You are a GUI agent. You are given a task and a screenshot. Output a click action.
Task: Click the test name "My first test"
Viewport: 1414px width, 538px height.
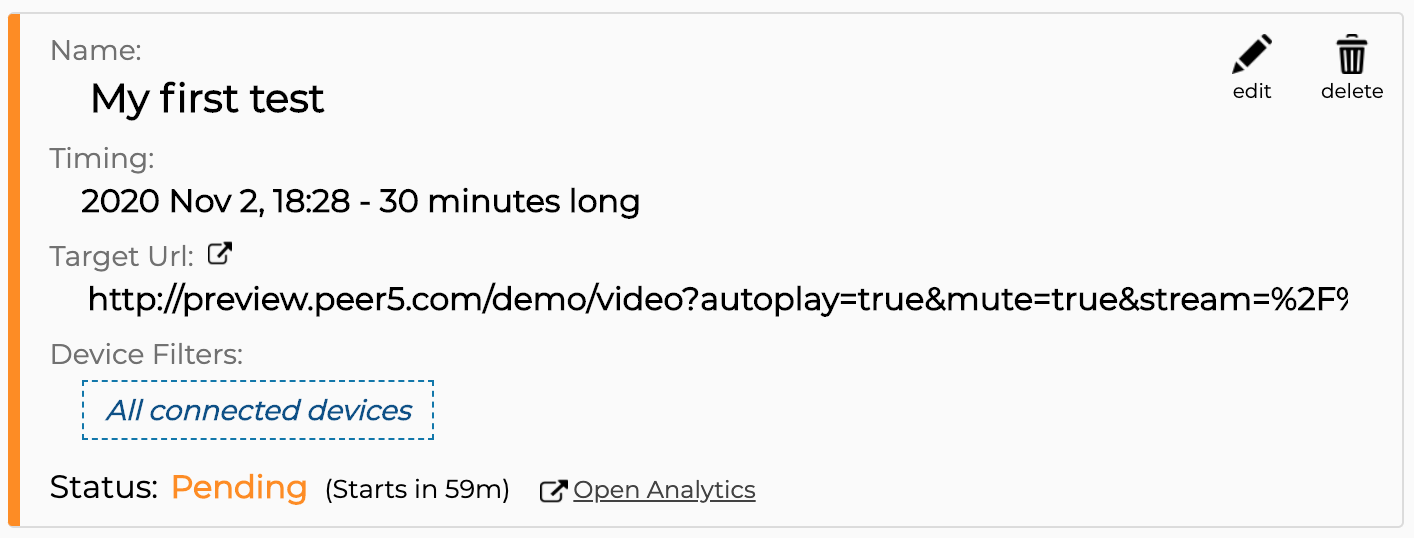[x=207, y=98]
